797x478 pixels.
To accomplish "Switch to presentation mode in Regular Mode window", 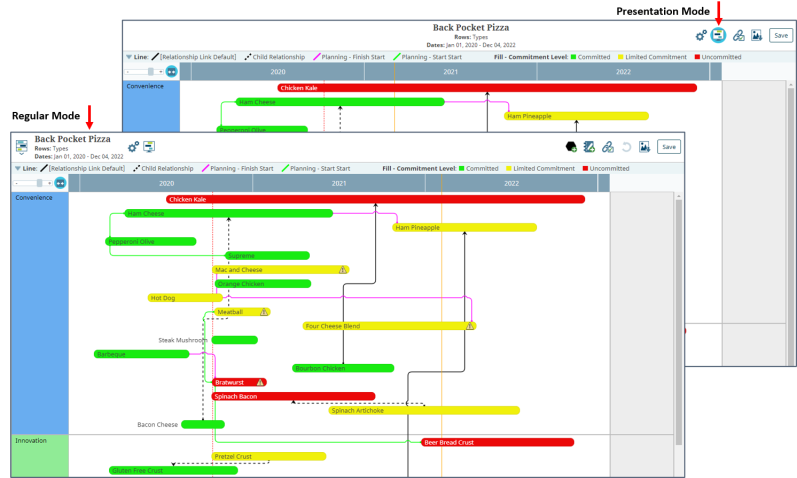I will 149,147.
